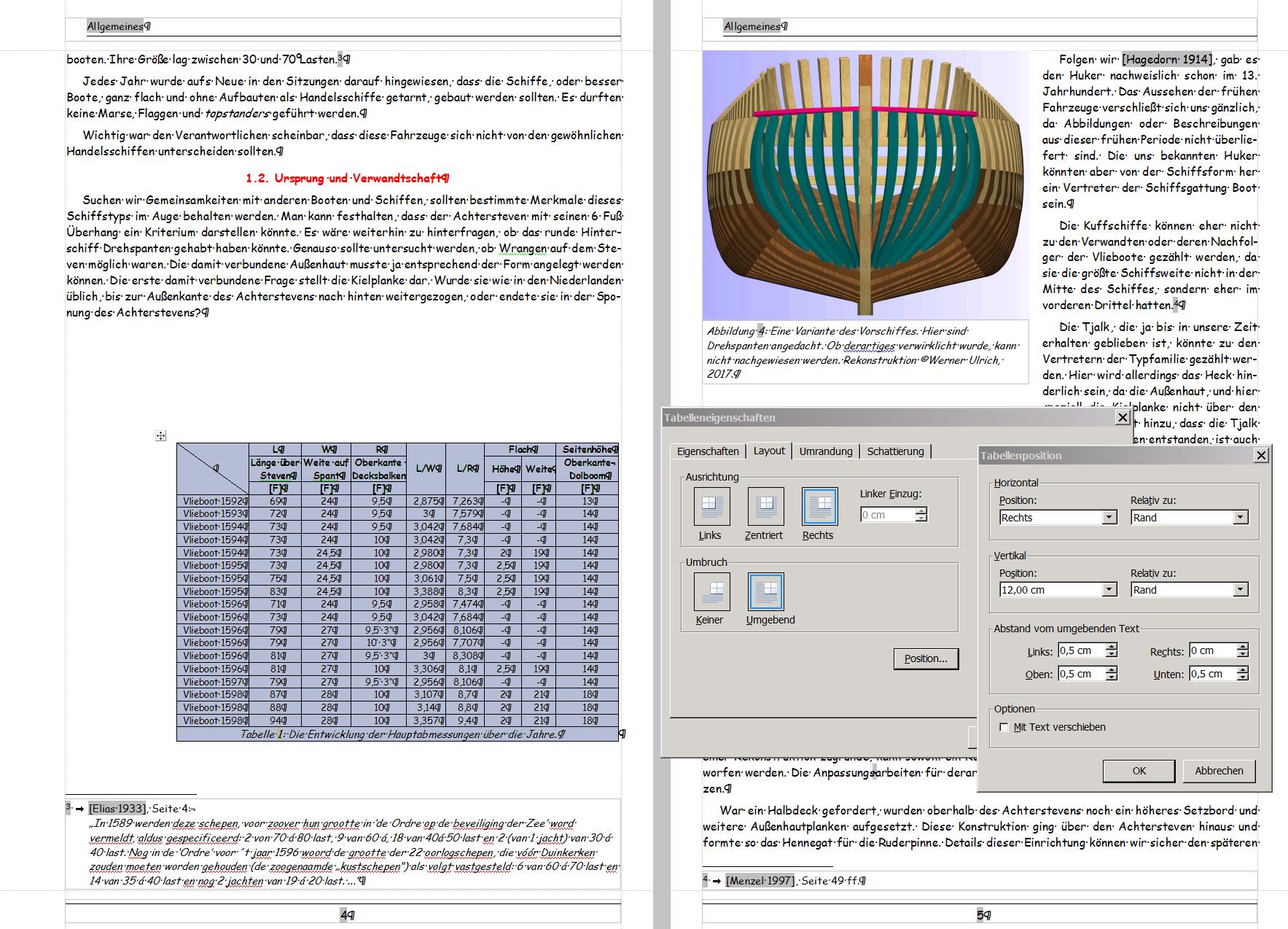Click value 7,263 in table
This screenshot has width=1288, height=929.
pyautogui.click(x=465, y=501)
